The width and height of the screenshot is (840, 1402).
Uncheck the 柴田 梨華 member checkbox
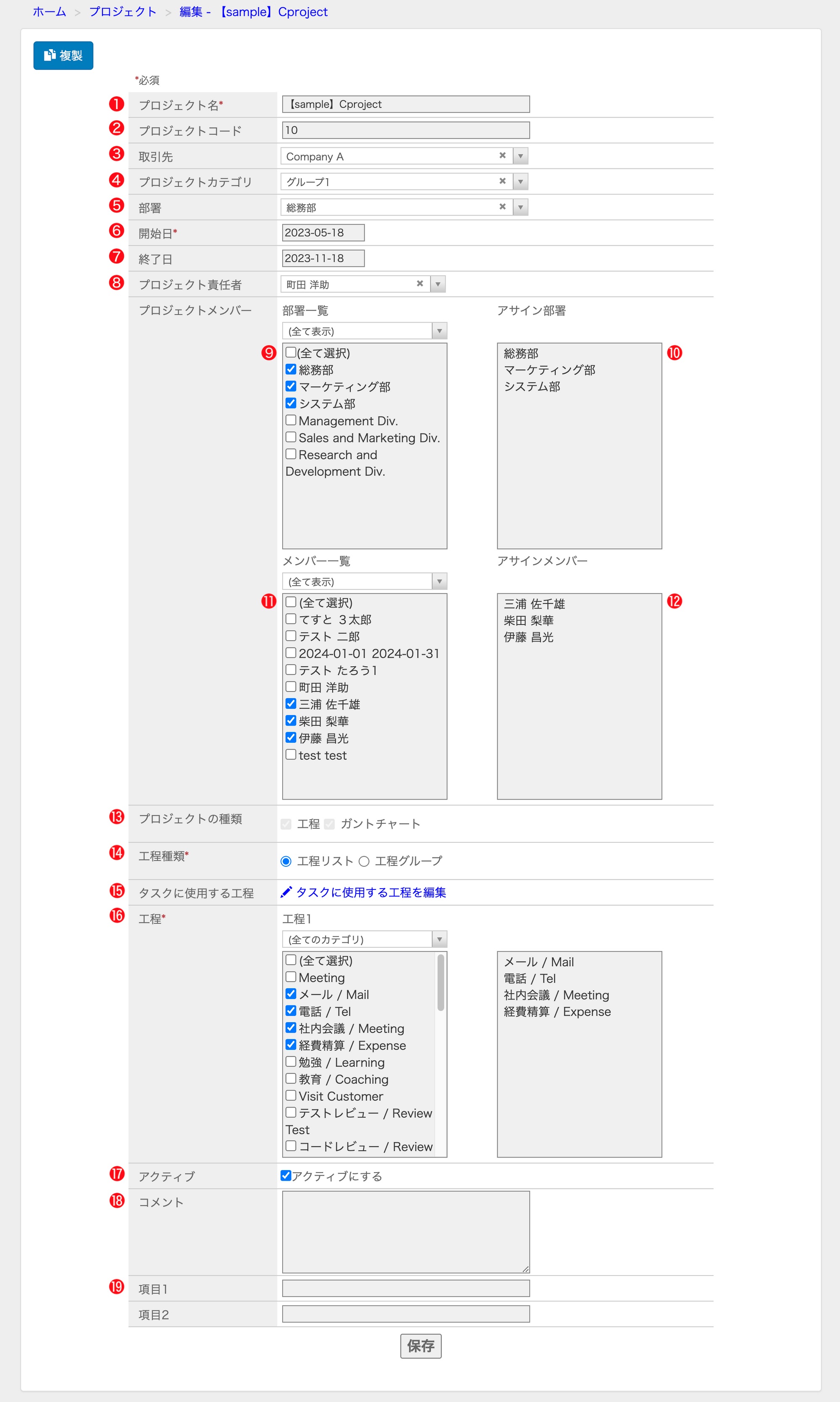(291, 721)
